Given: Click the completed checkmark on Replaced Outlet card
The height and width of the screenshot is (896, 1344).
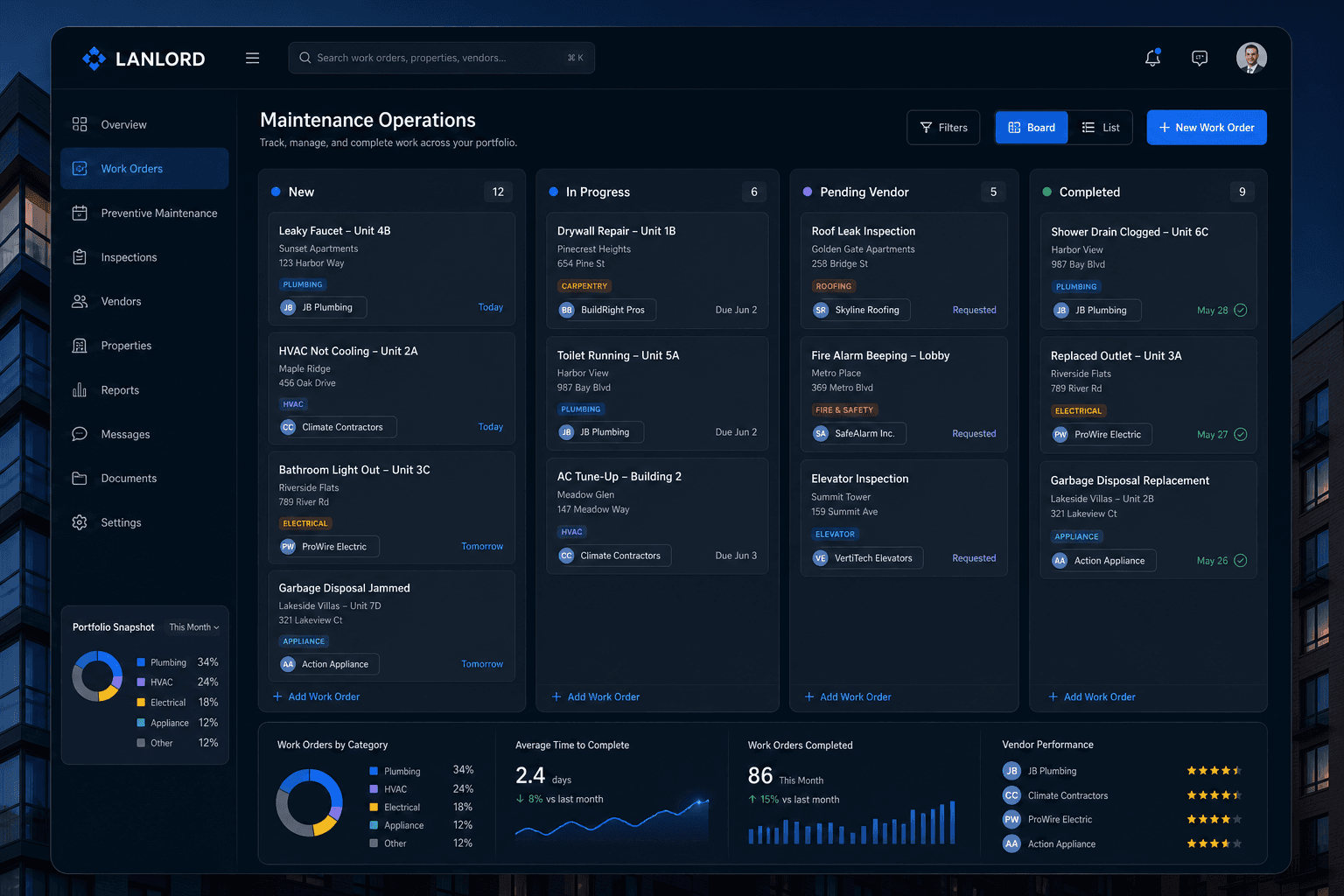Looking at the screenshot, I should [x=1241, y=435].
